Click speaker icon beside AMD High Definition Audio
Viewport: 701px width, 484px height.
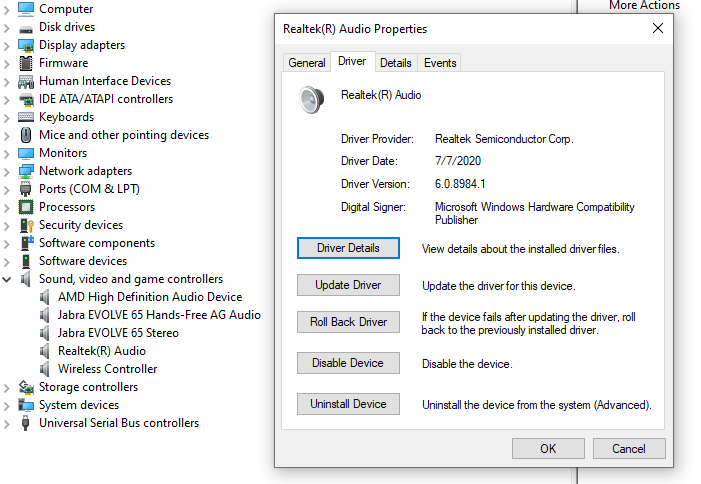tap(44, 297)
